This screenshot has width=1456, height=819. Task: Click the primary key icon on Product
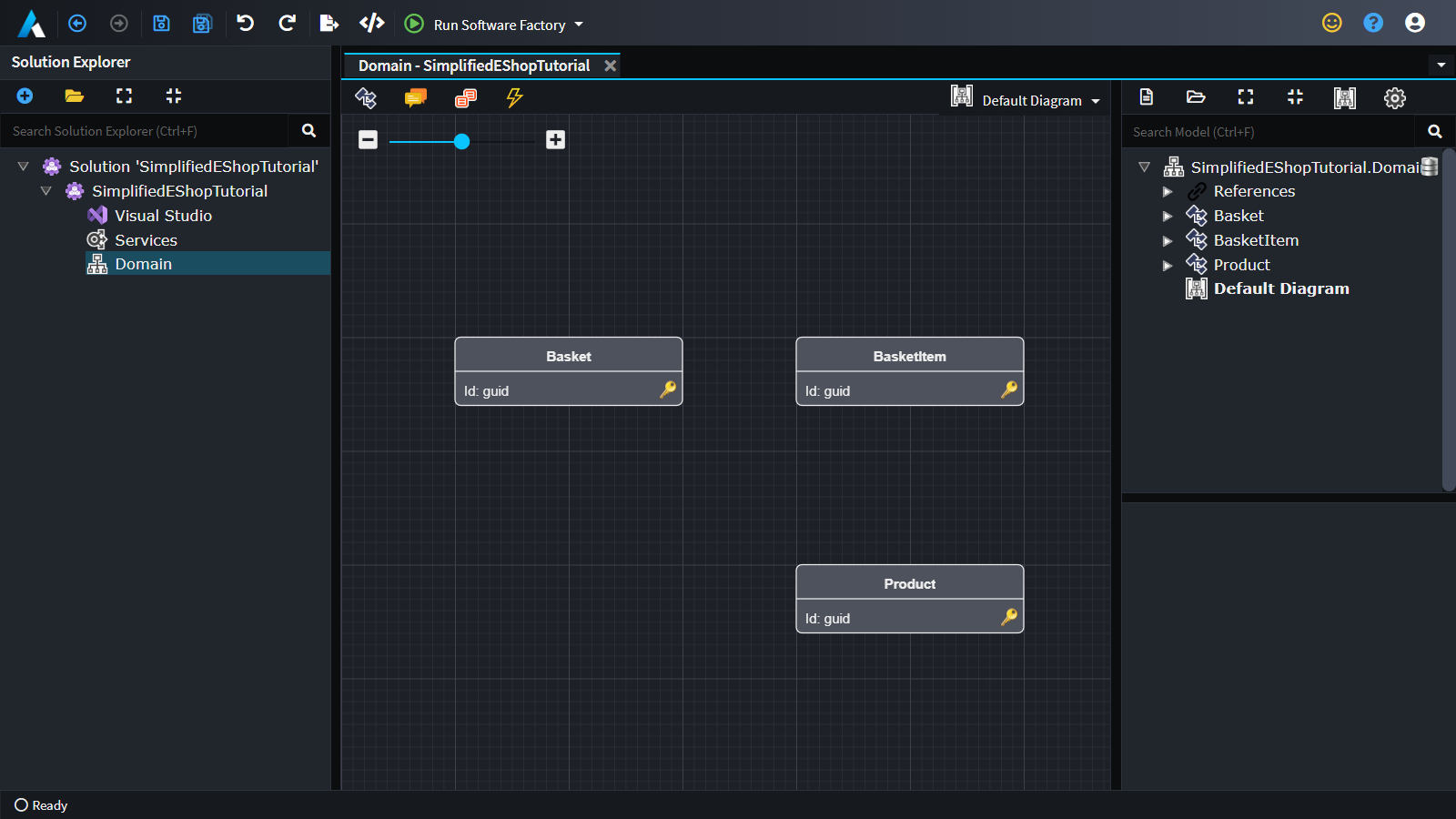pyautogui.click(x=1009, y=617)
